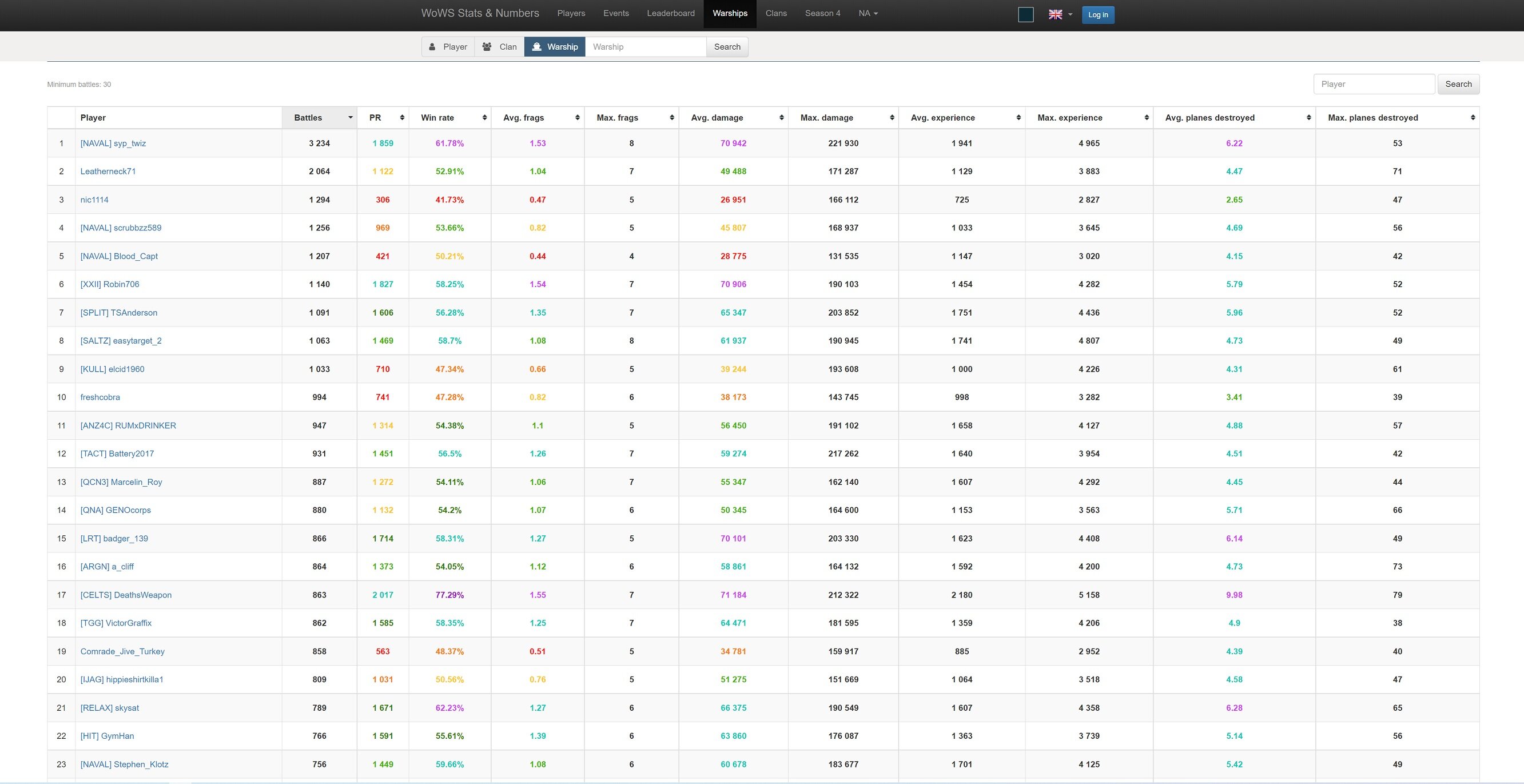The width and height of the screenshot is (1524, 784).
Task: Click the Log in button
Action: click(x=1097, y=15)
